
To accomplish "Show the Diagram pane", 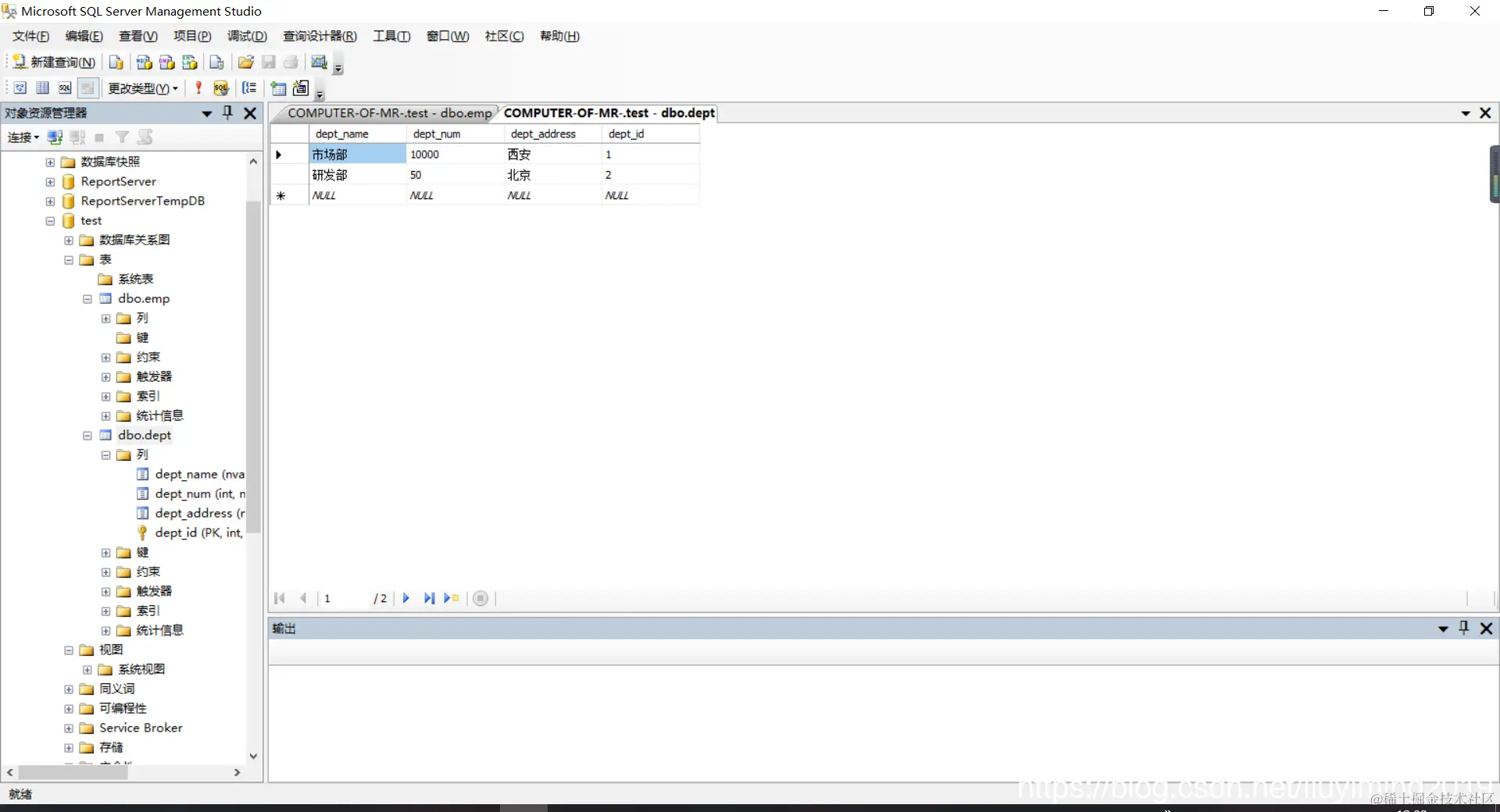I will (x=20, y=88).
